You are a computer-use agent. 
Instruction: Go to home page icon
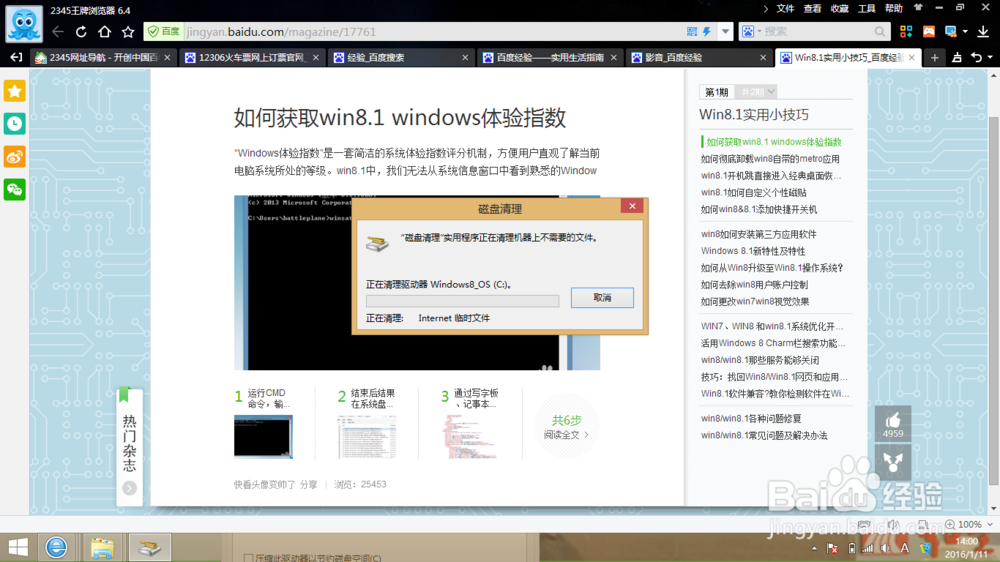coord(105,32)
